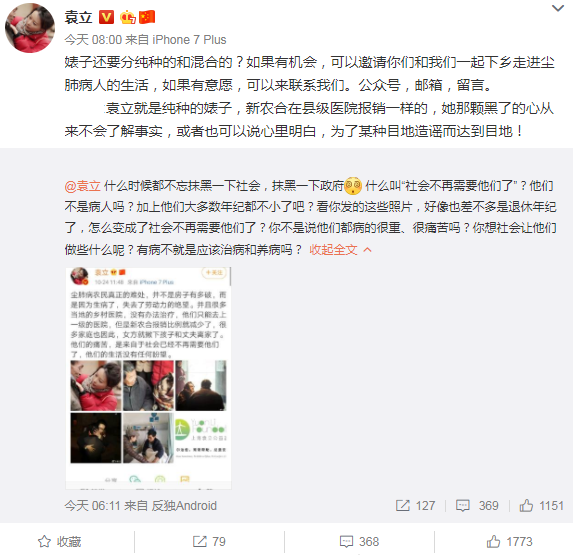
Task: Toggle the 收藏 star favorite
Action: pos(59,541)
